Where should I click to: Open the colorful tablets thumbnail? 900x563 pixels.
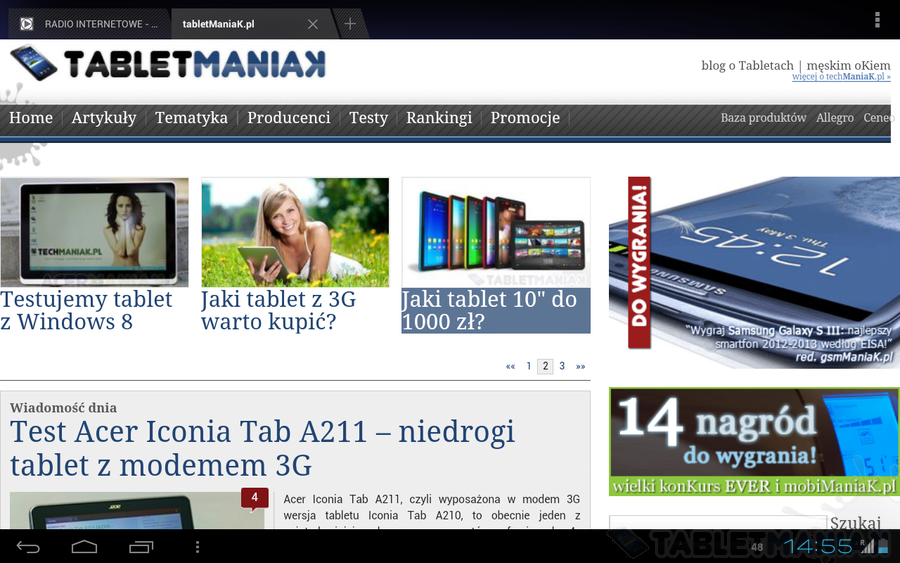496,232
